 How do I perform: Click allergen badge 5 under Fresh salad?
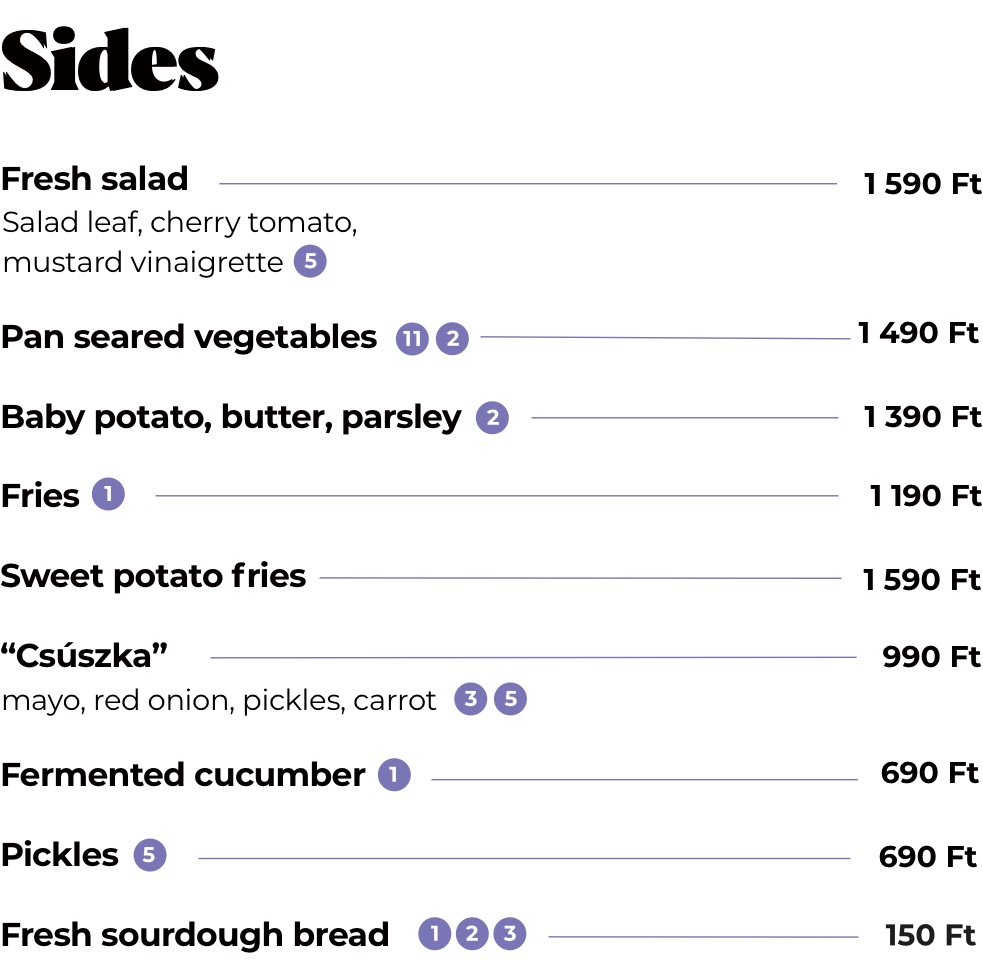click(310, 261)
